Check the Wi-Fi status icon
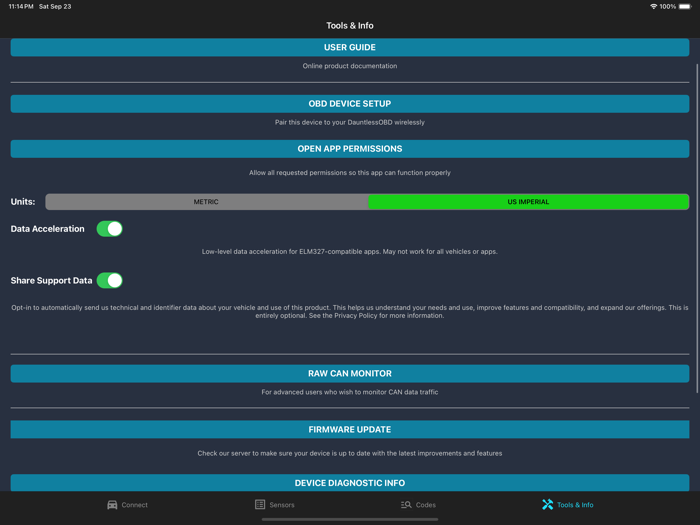The width and height of the screenshot is (700, 525). click(654, 7)
